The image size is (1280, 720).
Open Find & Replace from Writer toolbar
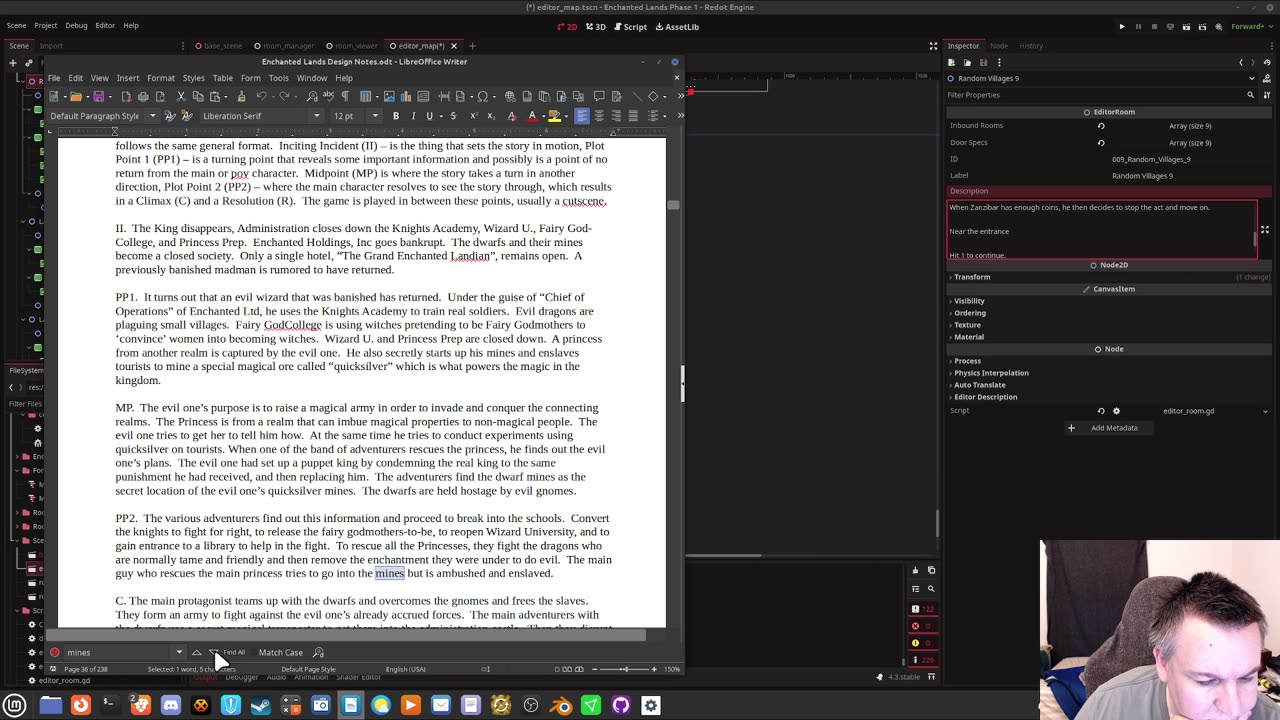312,96
